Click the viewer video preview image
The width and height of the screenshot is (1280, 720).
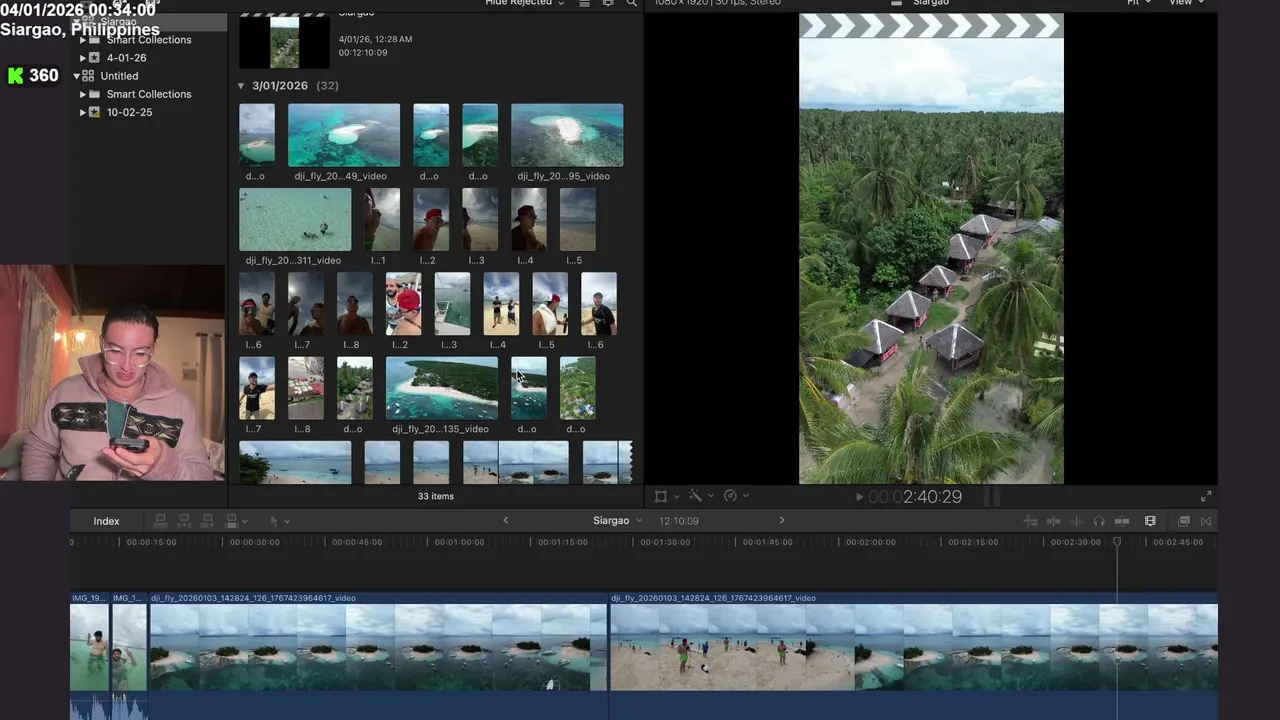931,248
